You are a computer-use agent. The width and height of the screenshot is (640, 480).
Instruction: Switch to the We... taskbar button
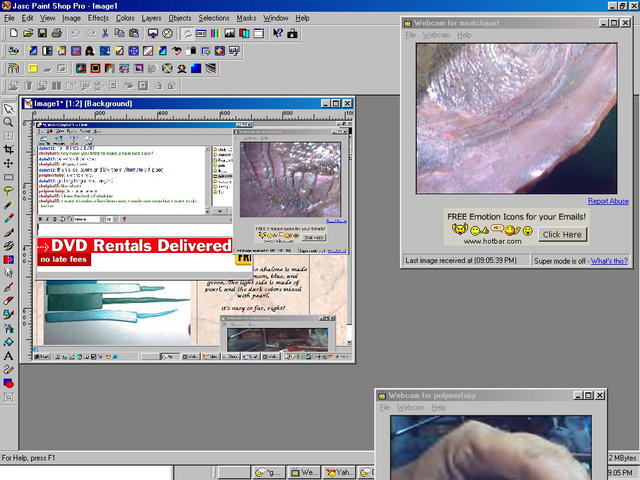point(303,473)
